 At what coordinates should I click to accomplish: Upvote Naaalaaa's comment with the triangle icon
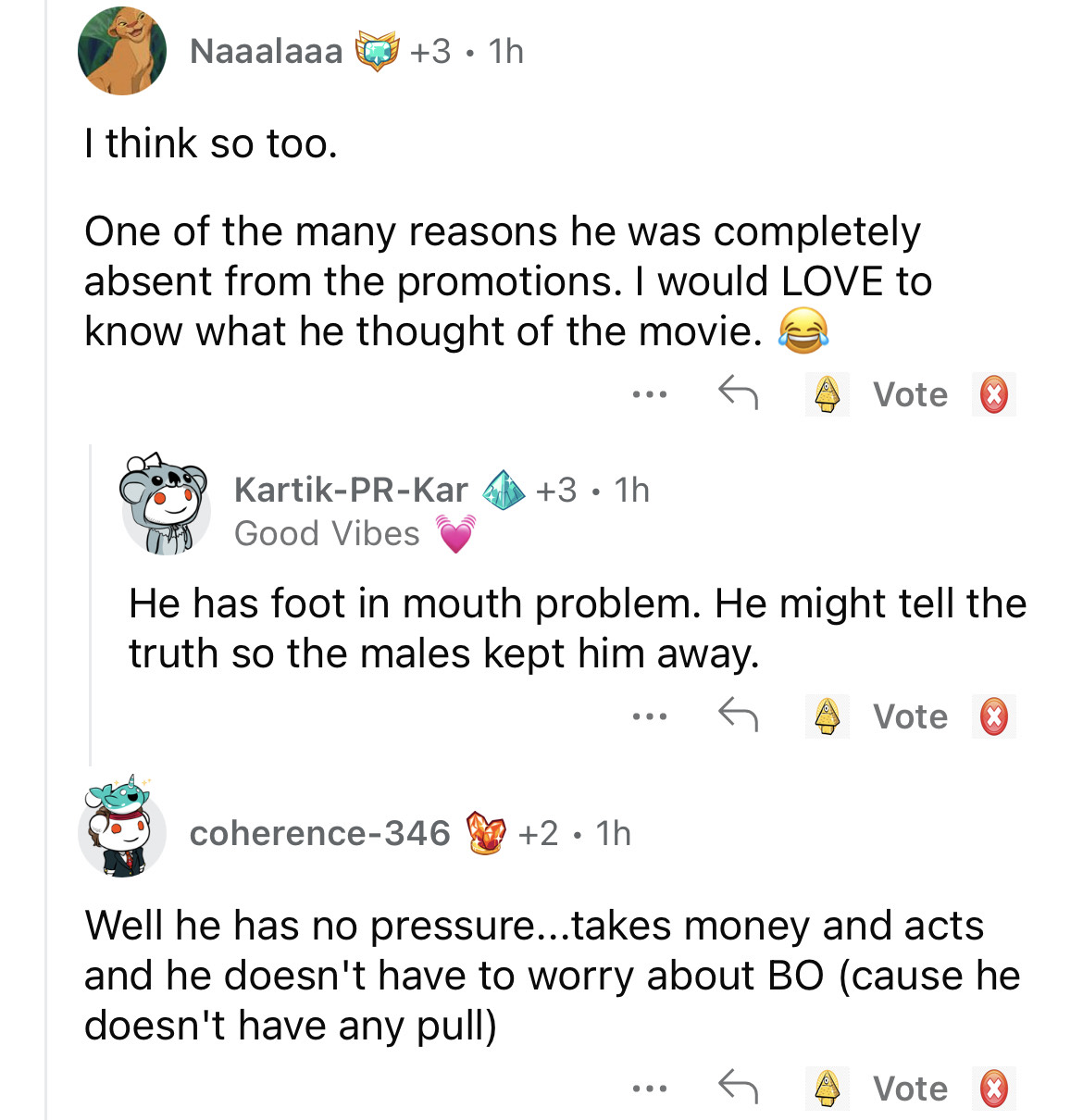point(827,394)
